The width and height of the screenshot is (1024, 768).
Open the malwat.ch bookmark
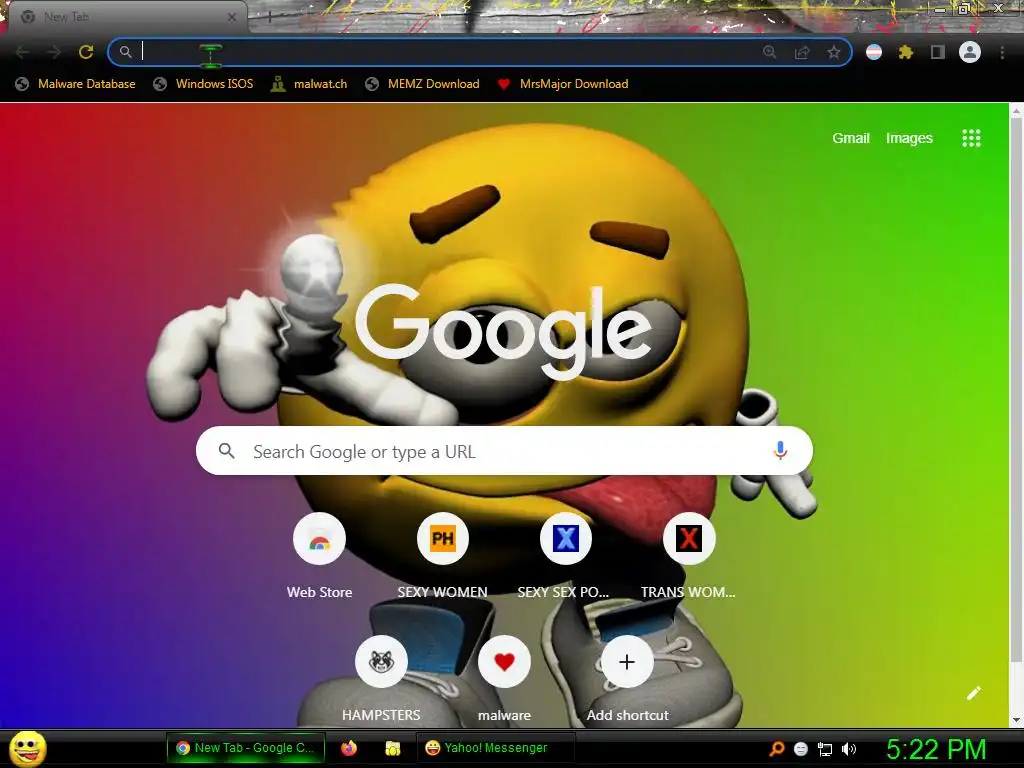coord(310,84)
